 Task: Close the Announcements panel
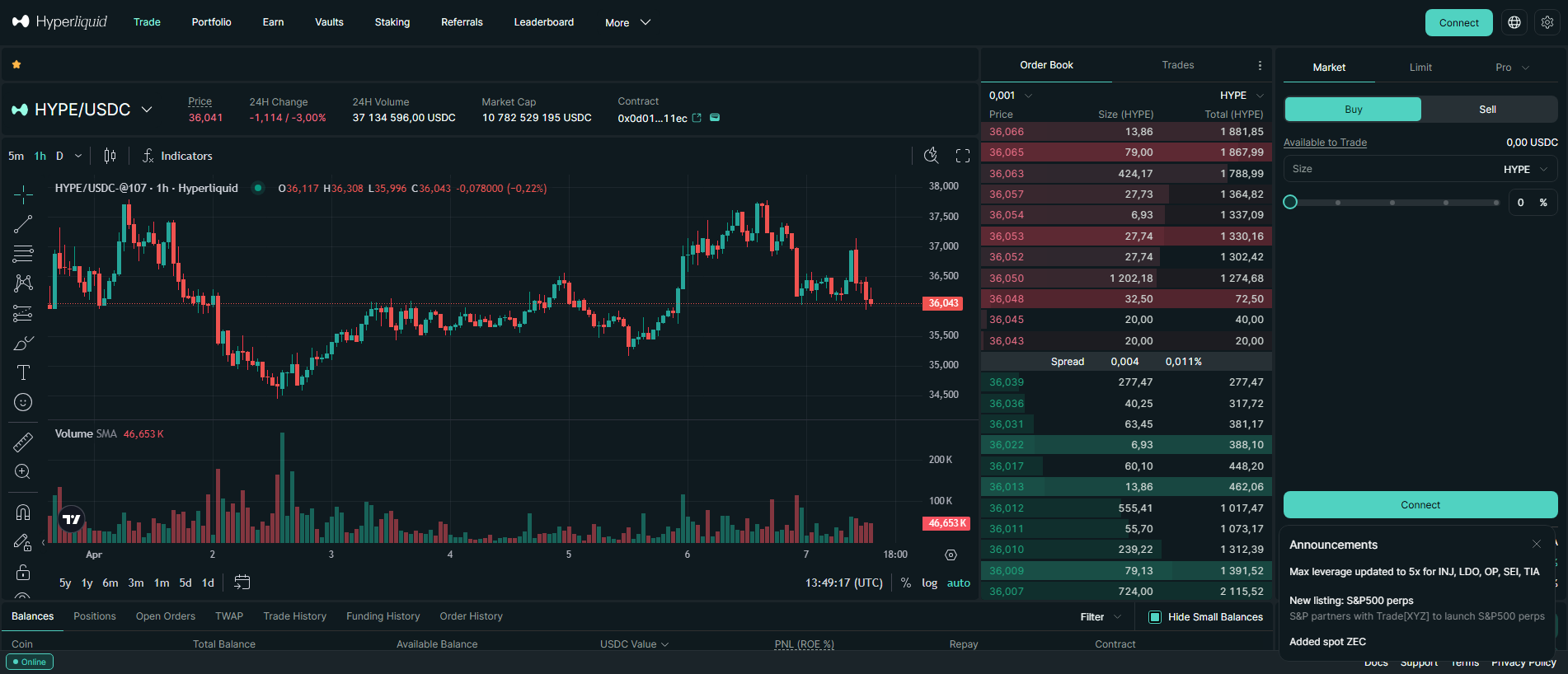(x=1537, y=544)
